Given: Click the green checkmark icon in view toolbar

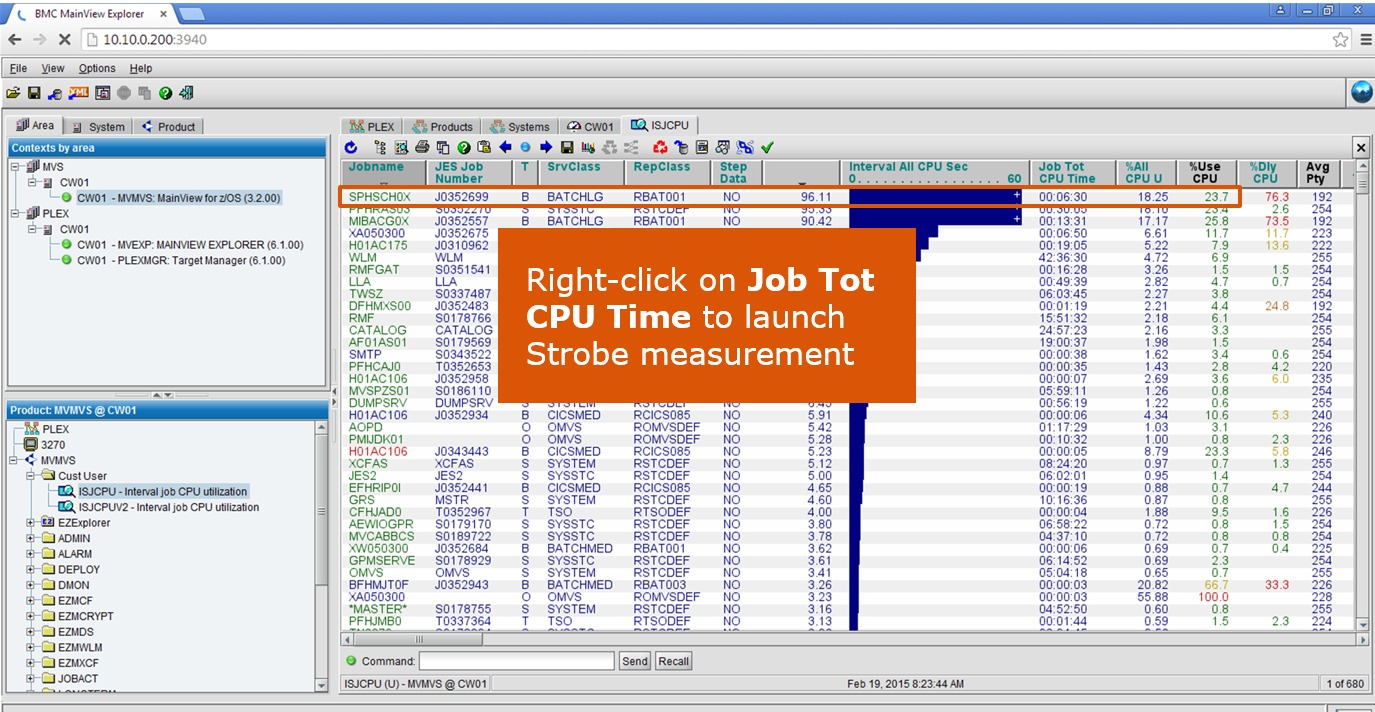Looking at the screenshot, I should [767, 147].
